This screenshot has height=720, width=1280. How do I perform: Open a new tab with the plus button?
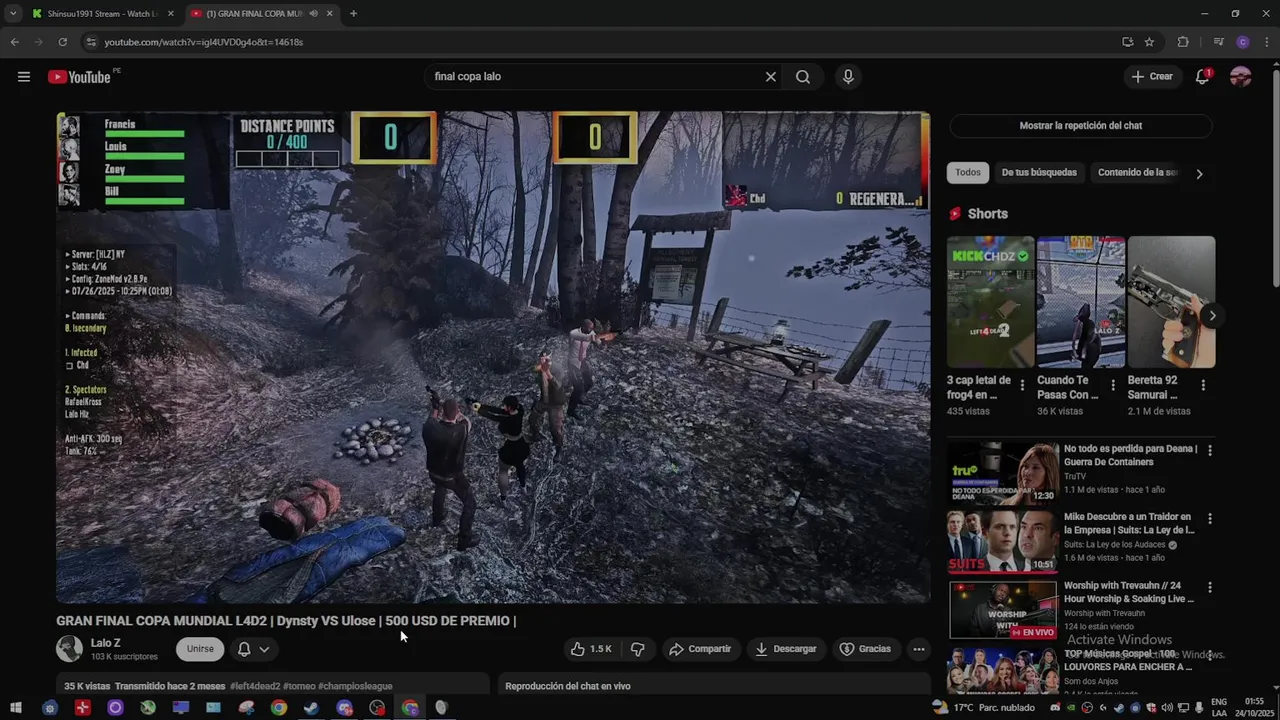click(x=353, y=13)
